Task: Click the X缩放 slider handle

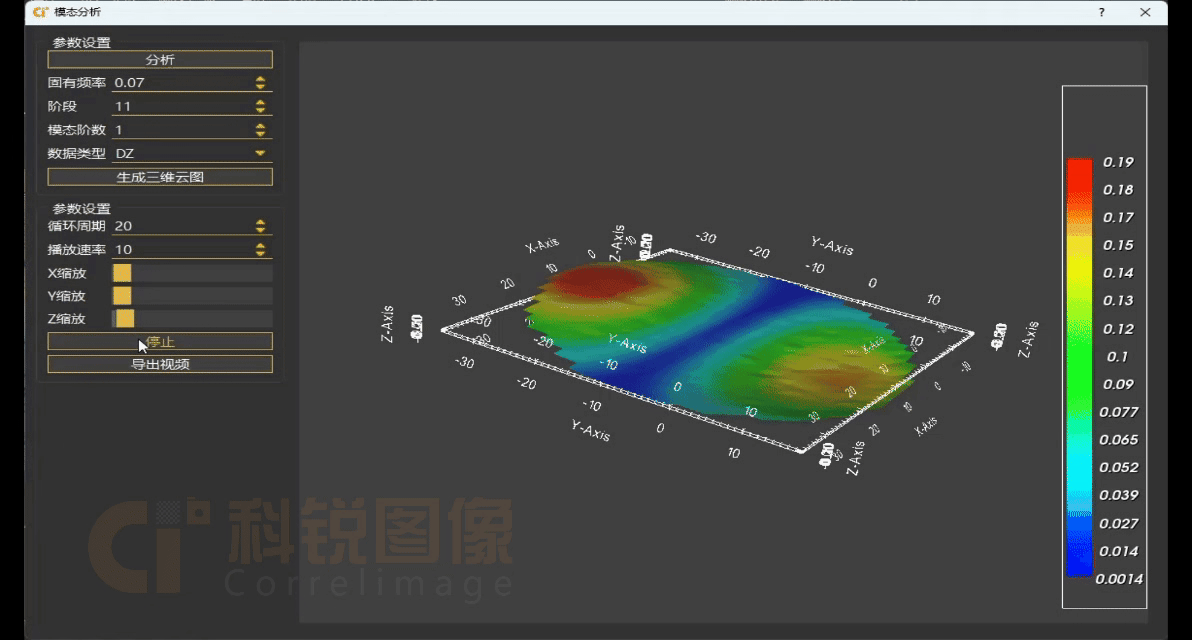Action: (122, 273)
